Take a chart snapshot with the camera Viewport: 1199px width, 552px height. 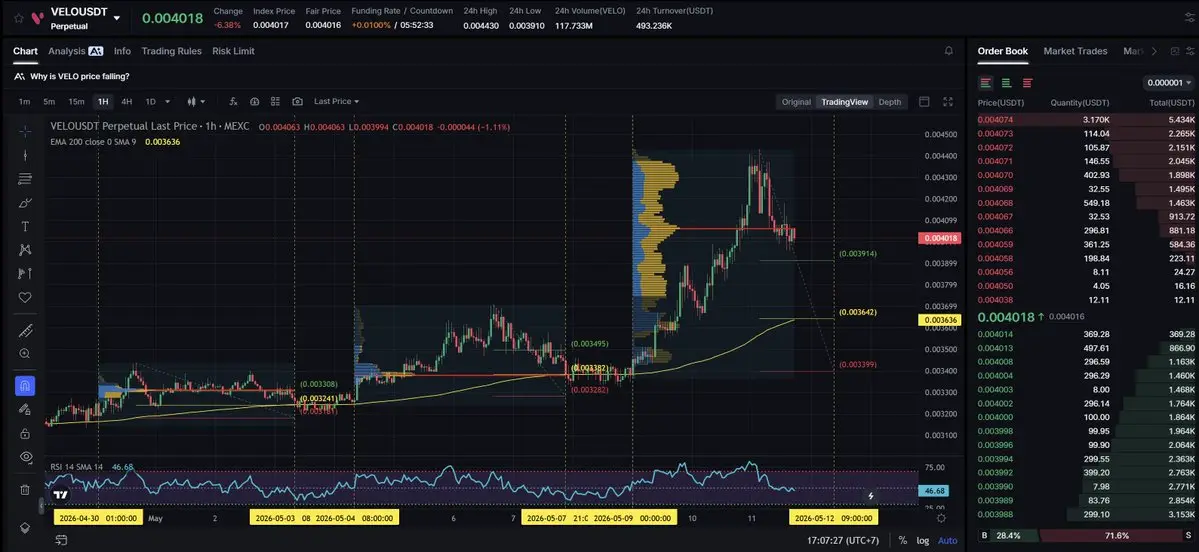pos(297,102)
